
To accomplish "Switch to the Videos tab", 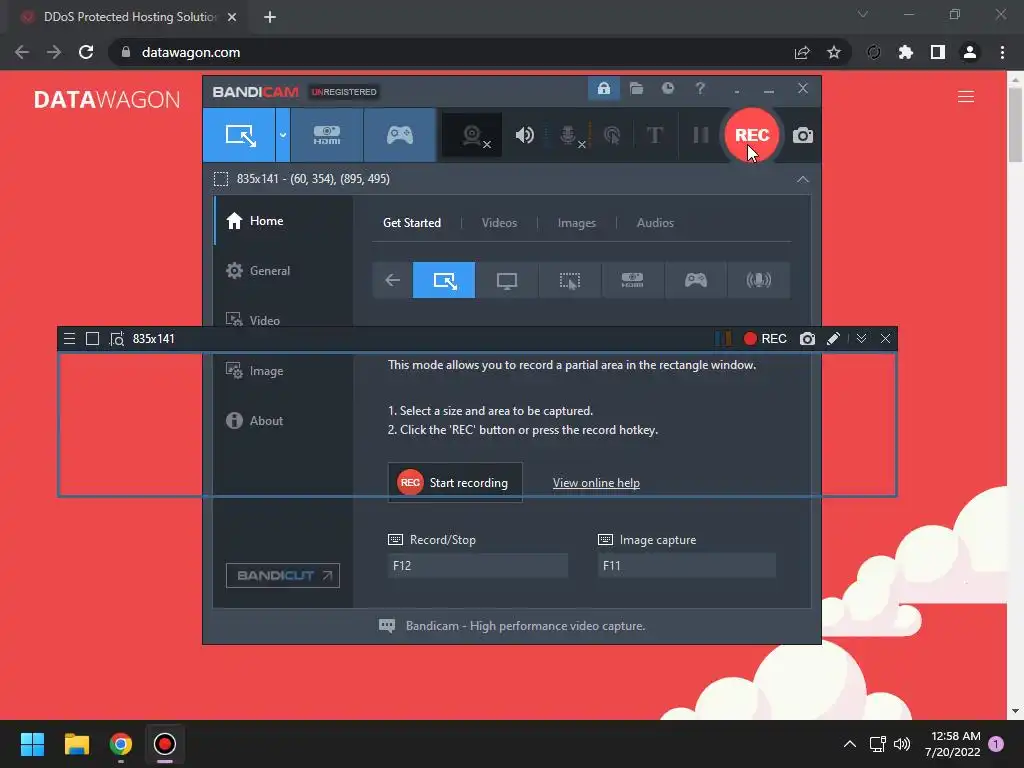I will 499,223.
